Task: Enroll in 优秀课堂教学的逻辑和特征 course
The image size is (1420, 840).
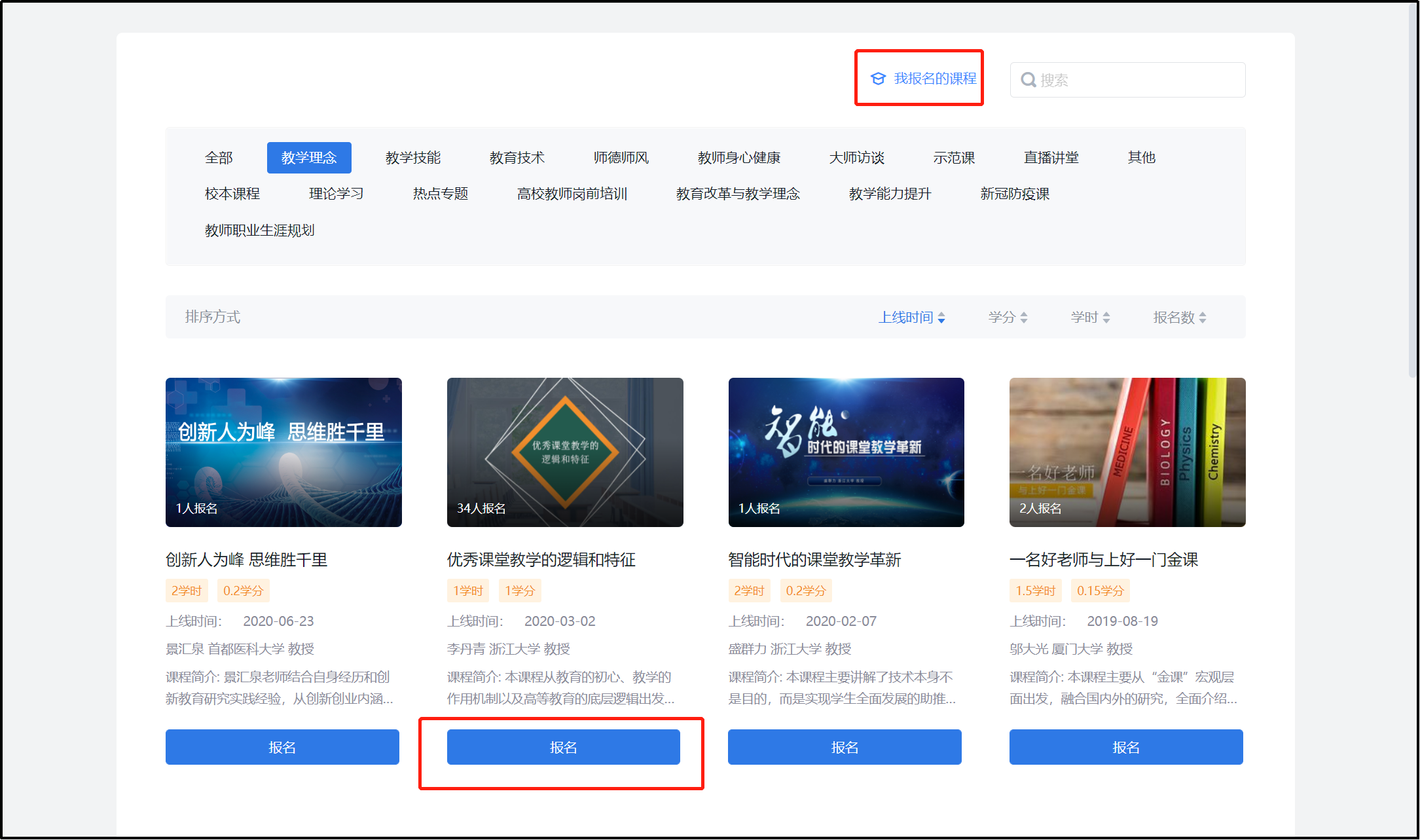Action: [x=563, y=747]
